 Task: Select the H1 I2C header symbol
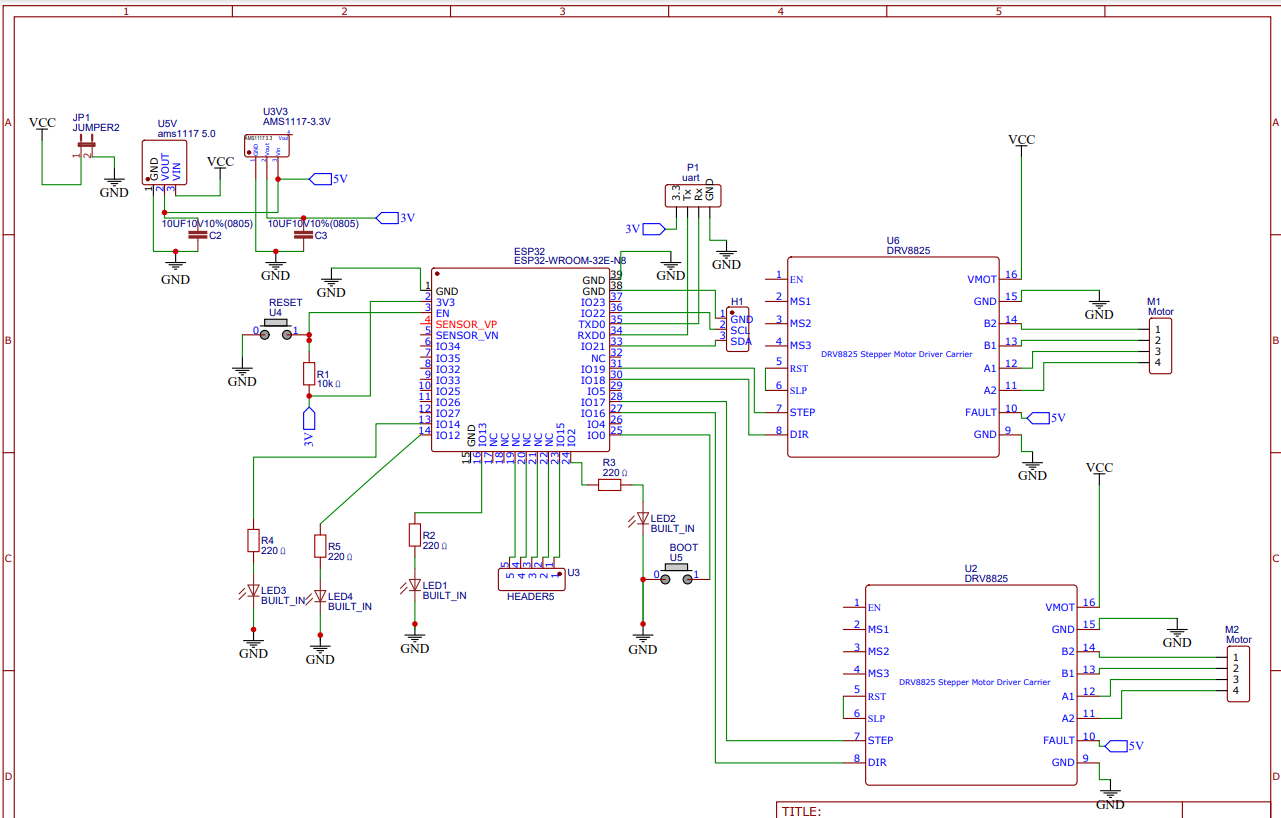coord(739,329)
